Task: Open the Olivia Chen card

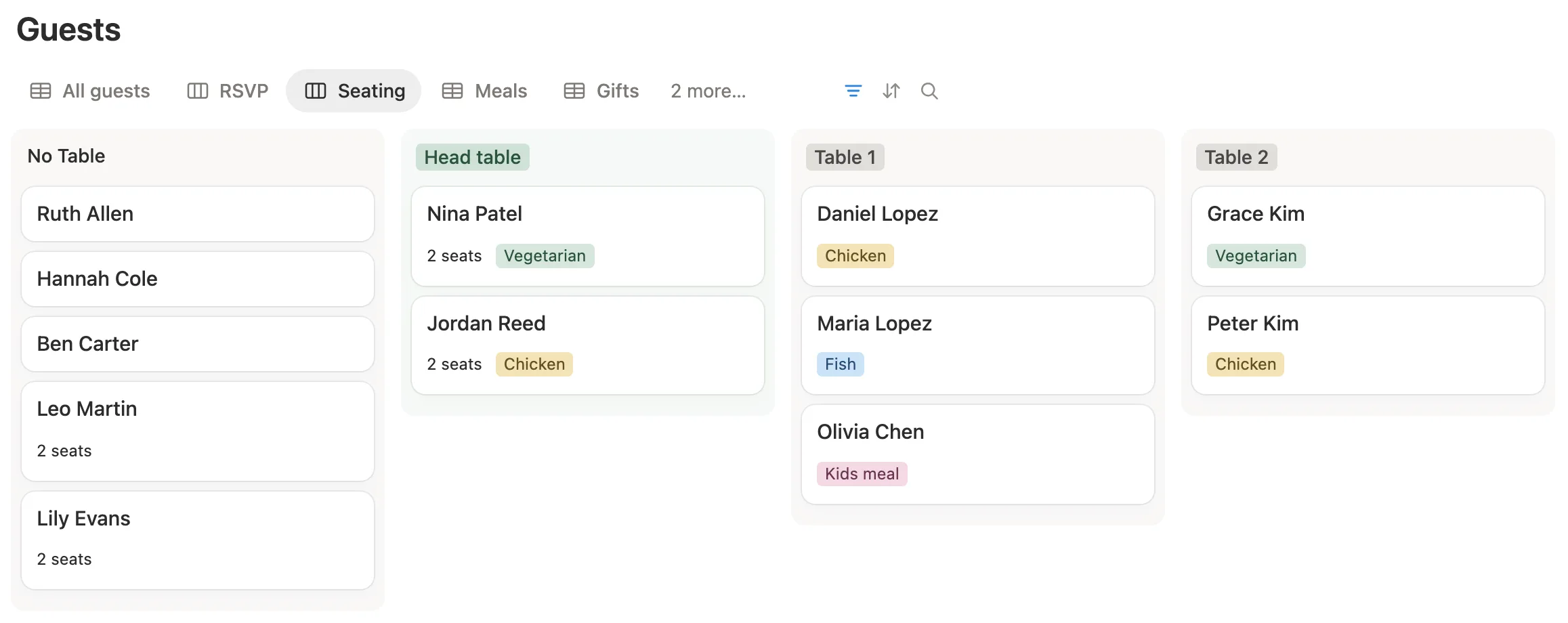Action: pos(978,454)
